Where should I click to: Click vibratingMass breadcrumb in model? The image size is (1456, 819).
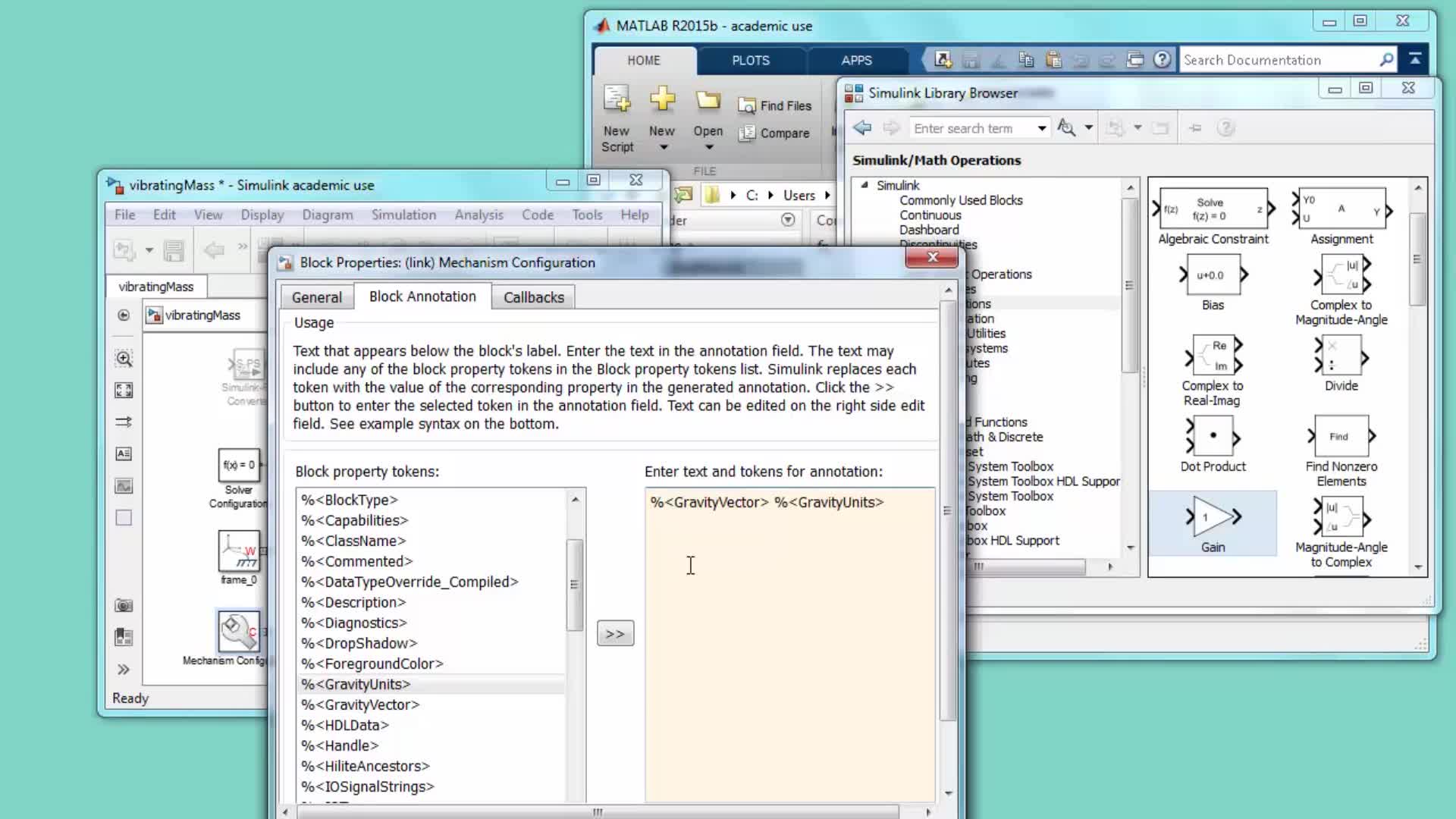(x=202, y=315)
